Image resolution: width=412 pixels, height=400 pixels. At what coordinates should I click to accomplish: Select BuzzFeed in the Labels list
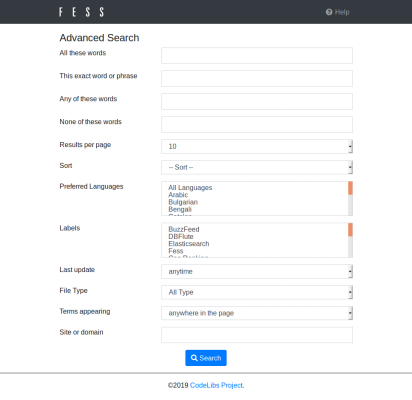click(184, 229)
